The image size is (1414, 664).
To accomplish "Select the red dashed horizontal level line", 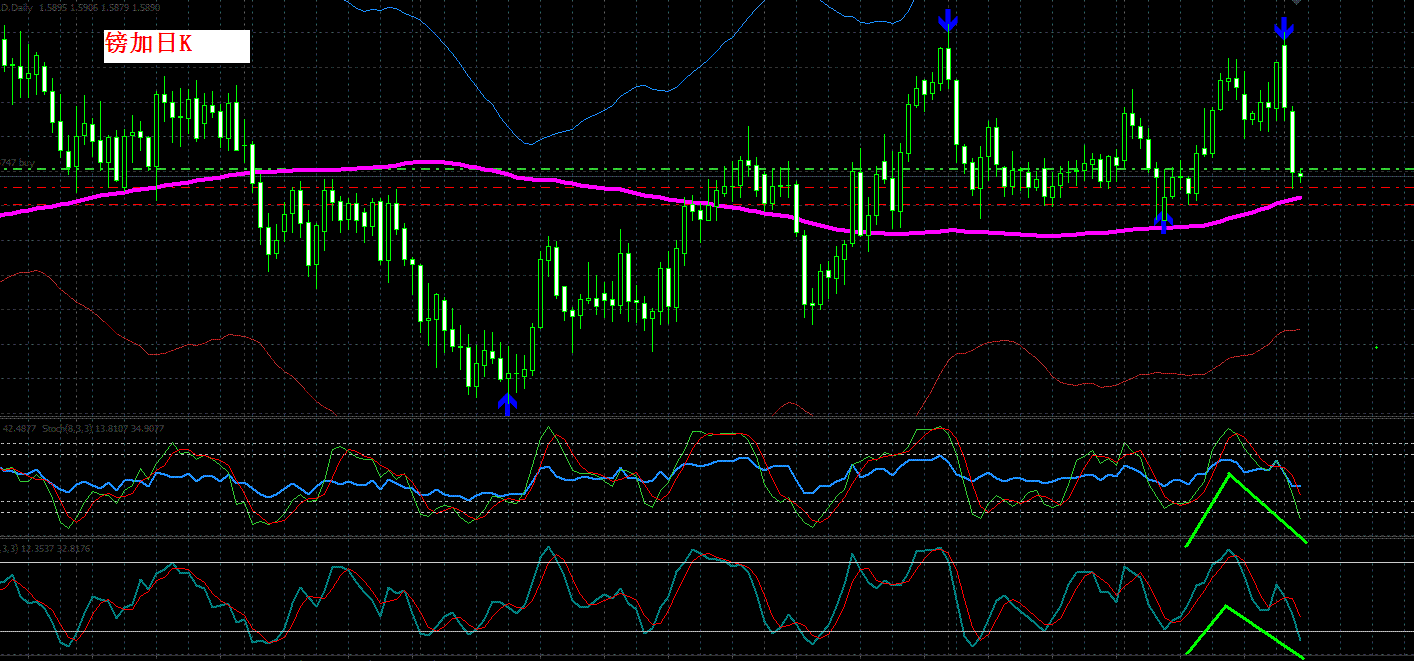I will point(707,205).
